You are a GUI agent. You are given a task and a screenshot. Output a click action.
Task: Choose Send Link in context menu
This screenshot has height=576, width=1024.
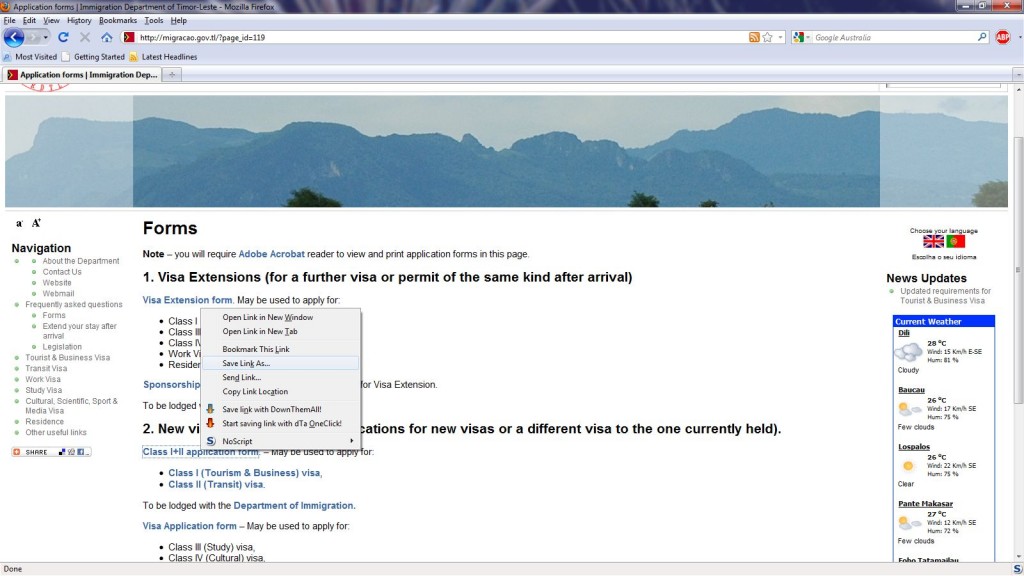click(x=281, y=377)
